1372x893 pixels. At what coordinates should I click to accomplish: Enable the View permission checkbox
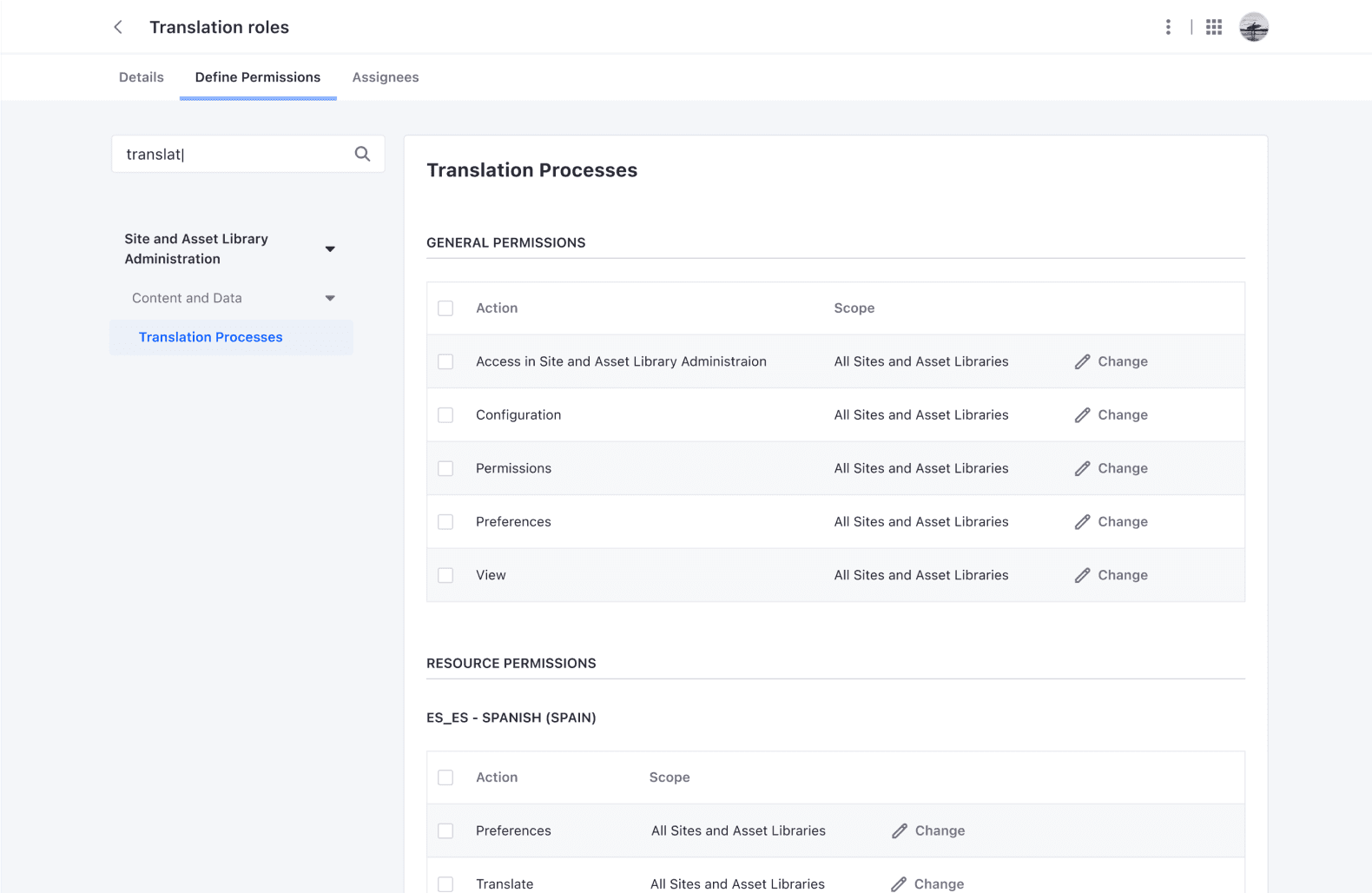445,575
